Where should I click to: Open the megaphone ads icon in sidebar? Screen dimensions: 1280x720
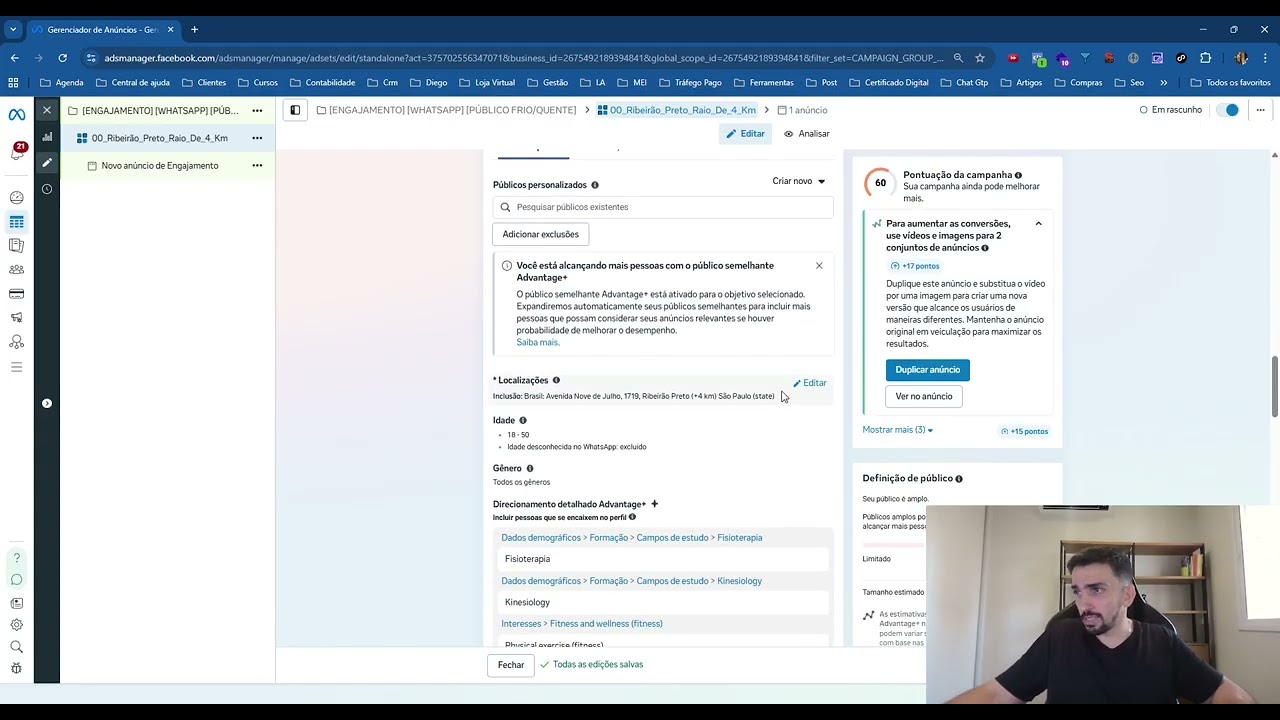tap(17, 318)
